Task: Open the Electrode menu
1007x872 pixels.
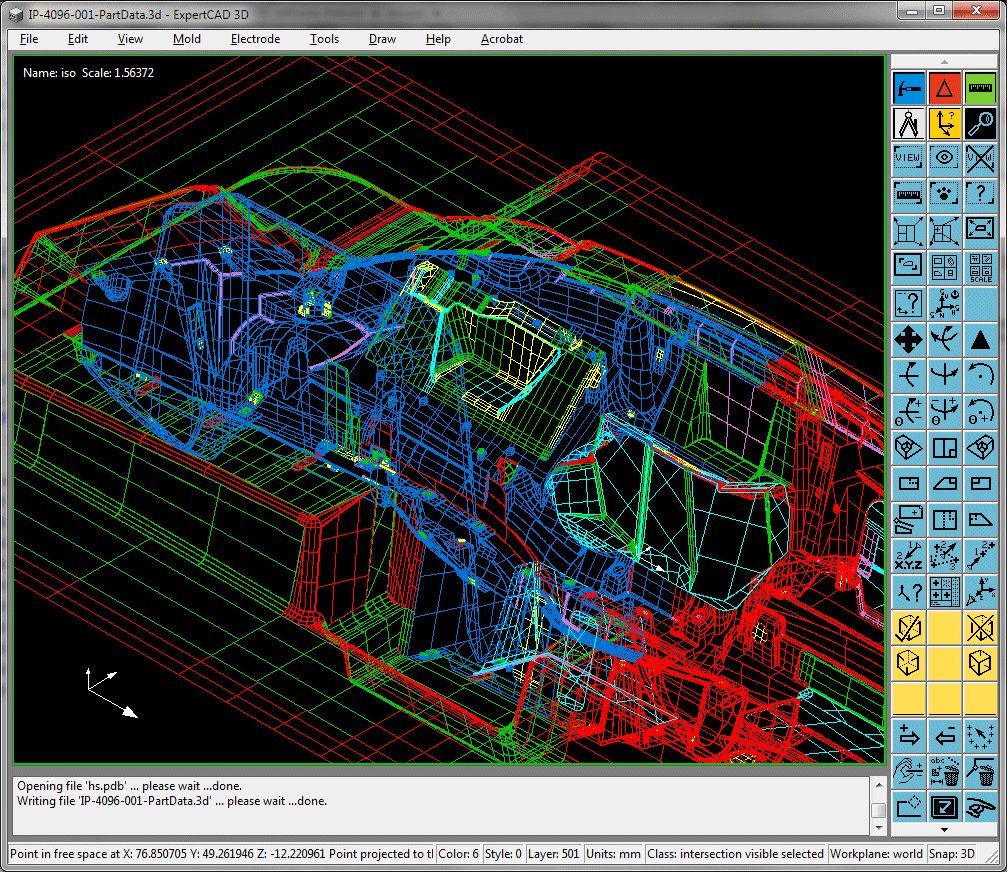Action: [x=256, y=39]
